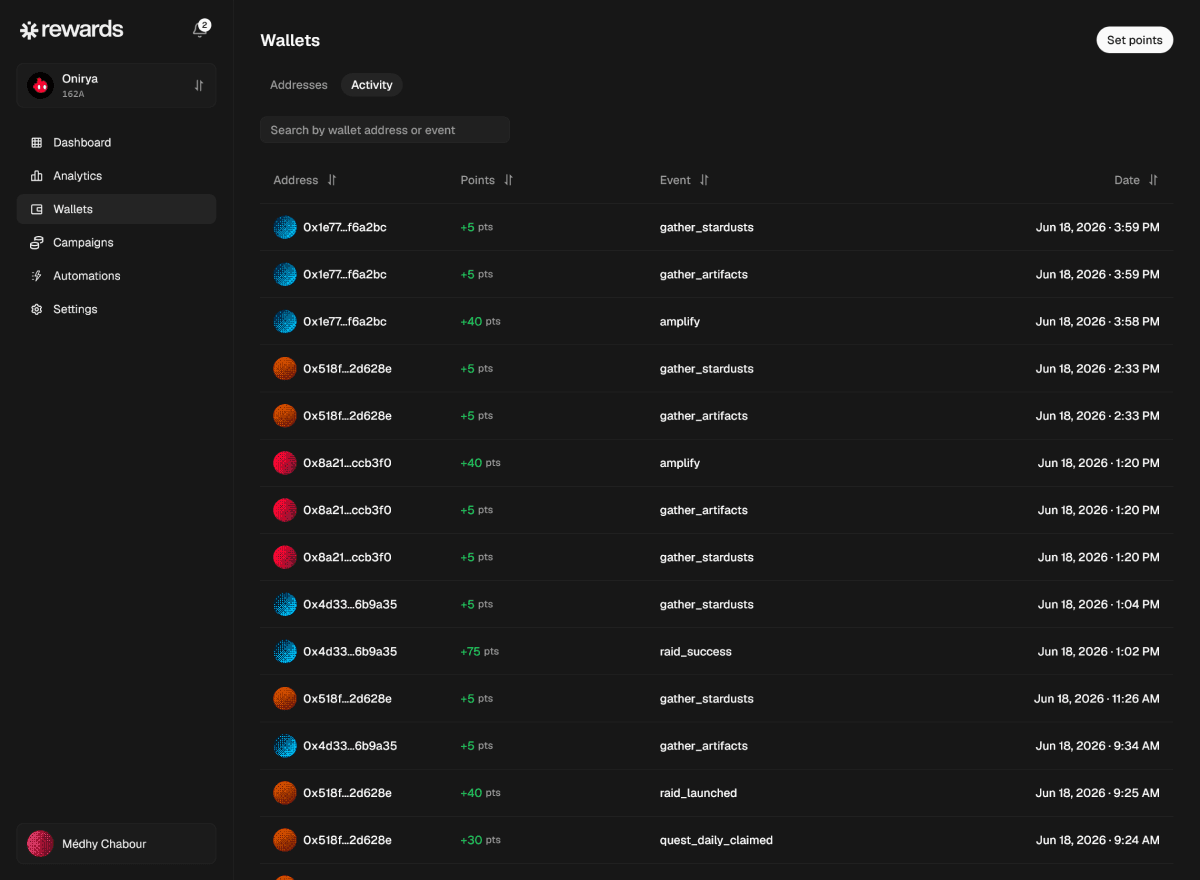Click the Onirya workspace avatar
The image size is (1200, 880).
40,86
